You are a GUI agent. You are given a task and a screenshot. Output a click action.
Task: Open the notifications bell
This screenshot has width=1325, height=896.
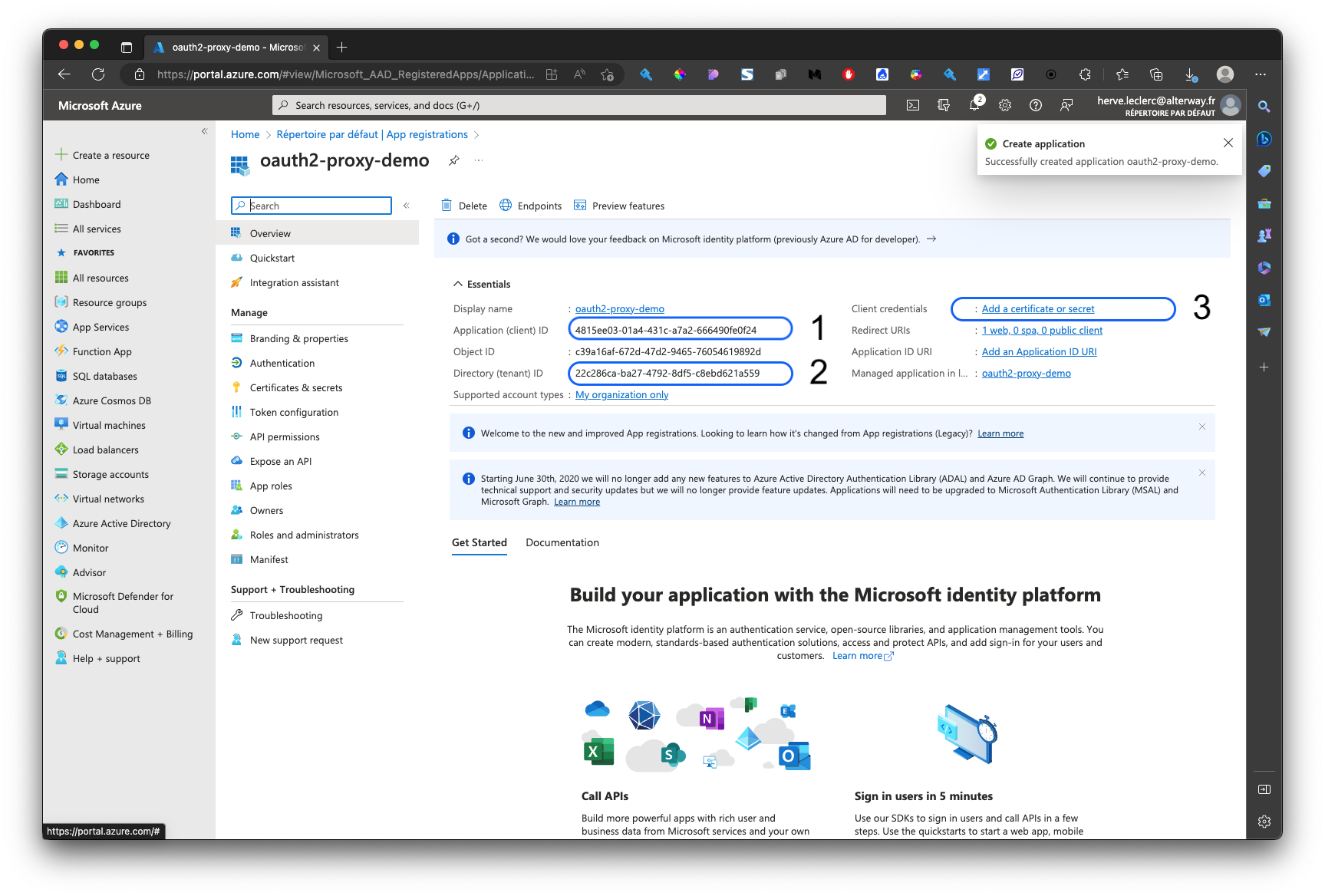tap(974, 105)
